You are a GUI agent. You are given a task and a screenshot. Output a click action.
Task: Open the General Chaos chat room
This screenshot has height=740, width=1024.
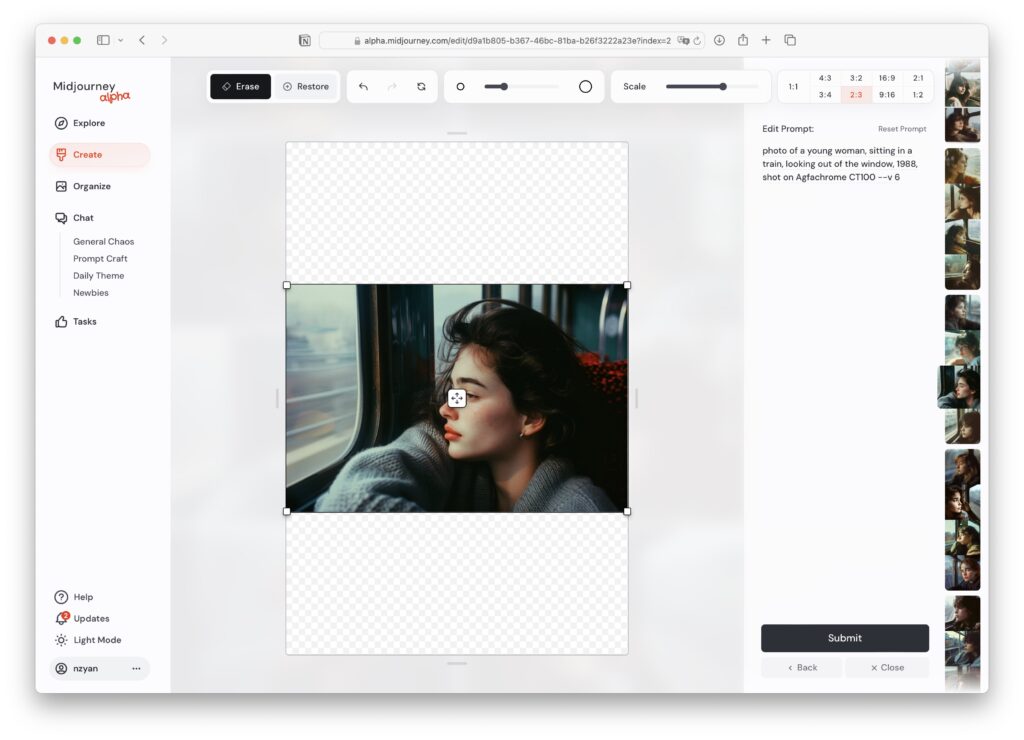[103, 242]
